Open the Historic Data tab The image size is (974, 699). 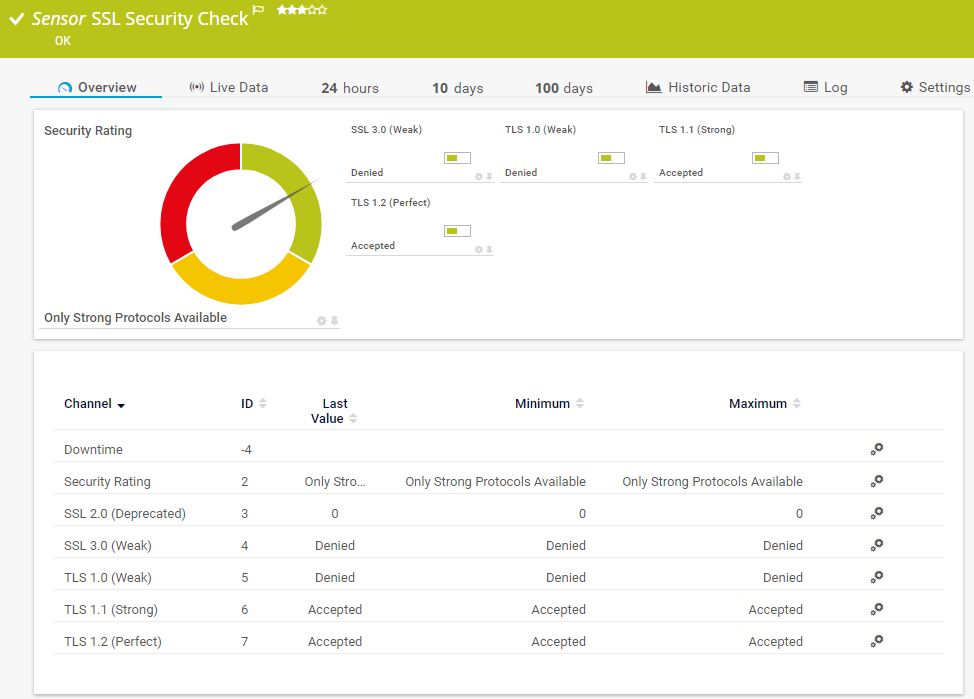tap(698, 88)
